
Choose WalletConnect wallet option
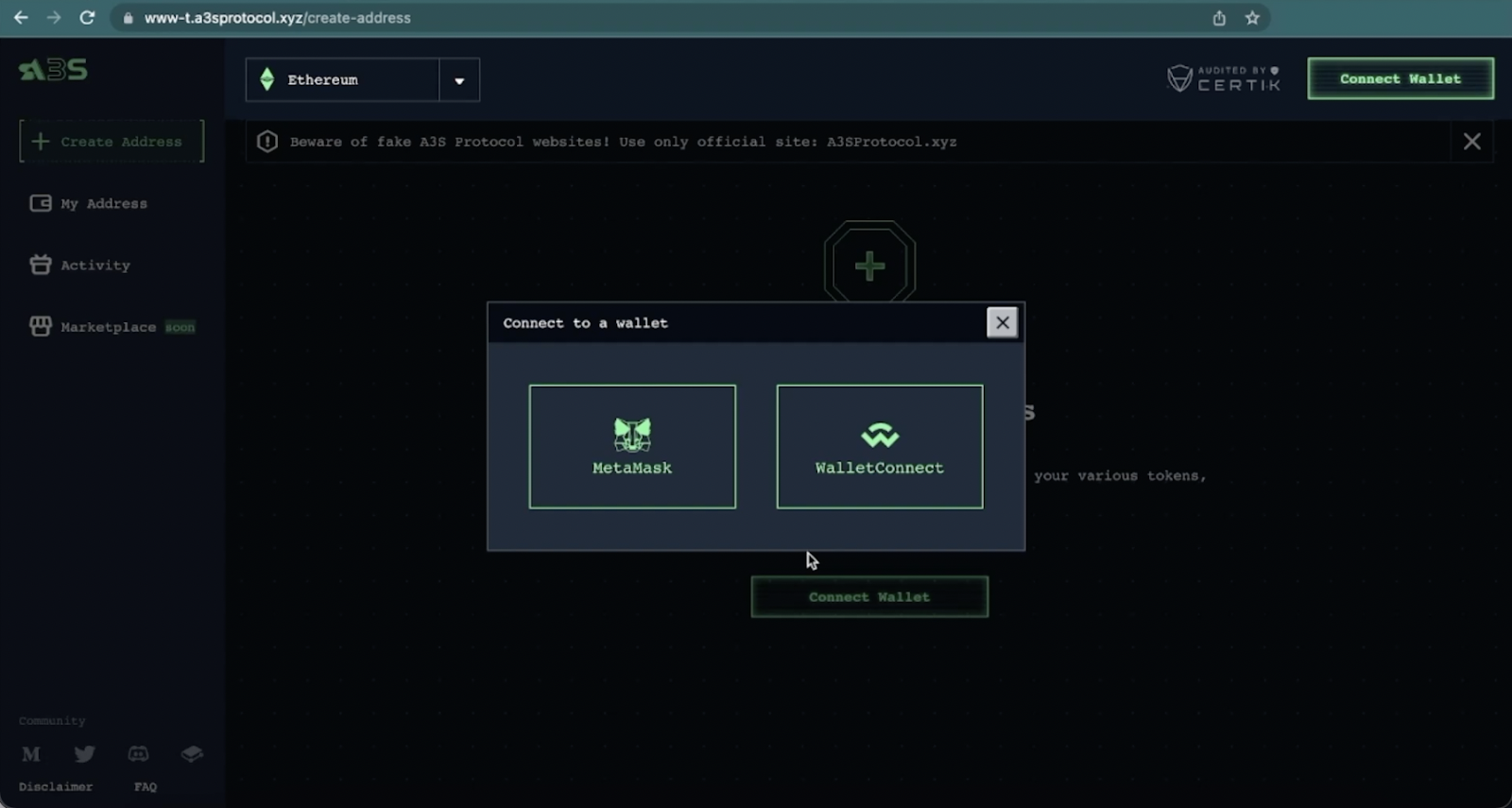[x=880, y=447]
